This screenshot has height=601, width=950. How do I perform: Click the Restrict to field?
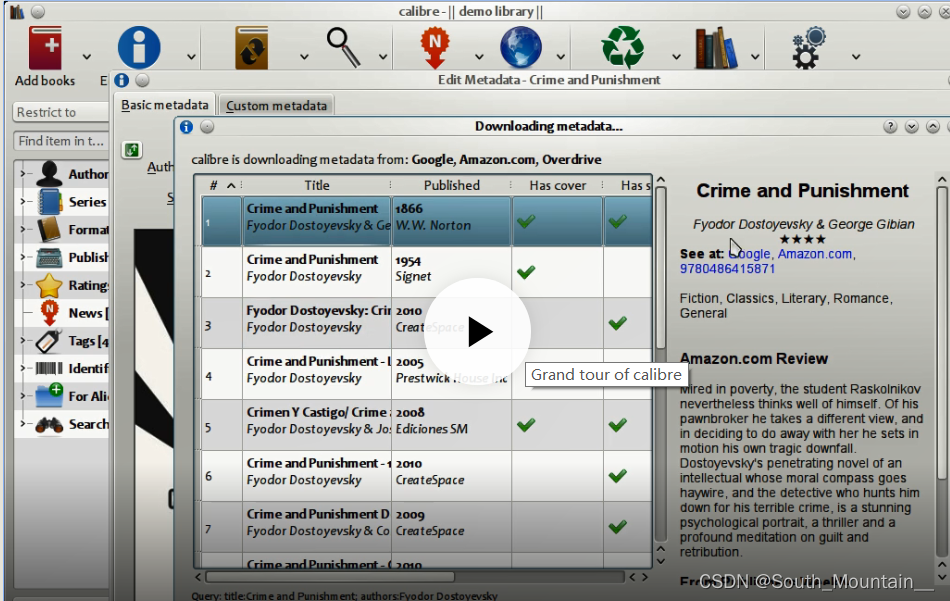coord(61,112)
